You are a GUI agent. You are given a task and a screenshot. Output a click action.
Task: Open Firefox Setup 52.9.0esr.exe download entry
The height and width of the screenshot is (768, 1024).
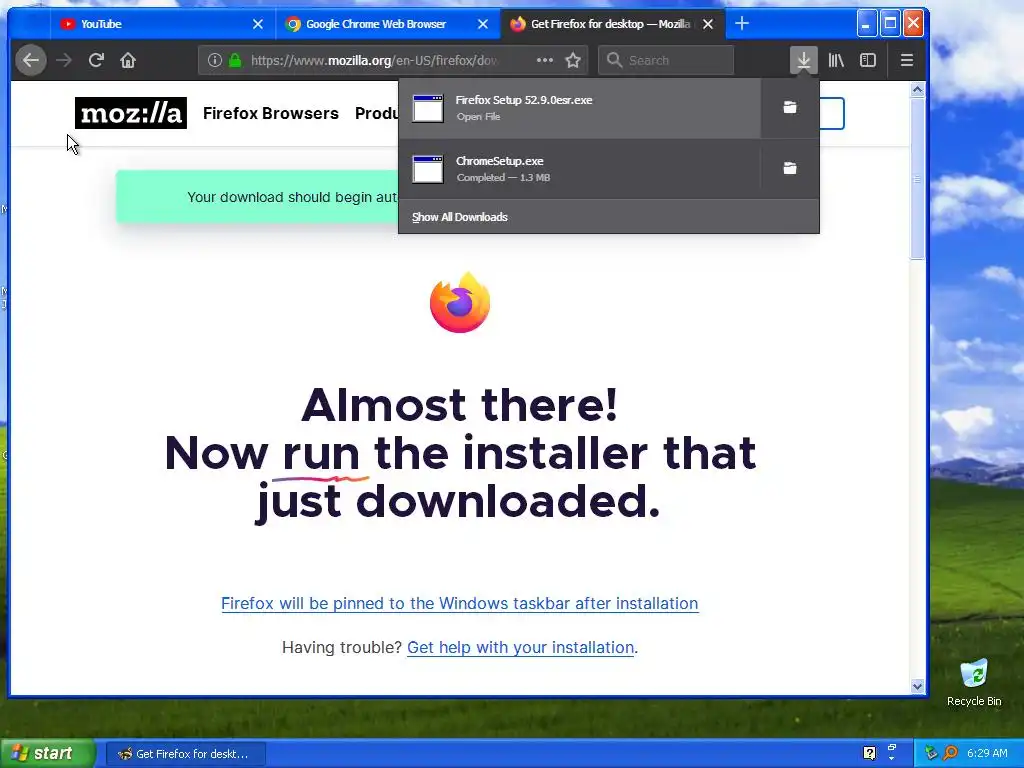(580, 108)
